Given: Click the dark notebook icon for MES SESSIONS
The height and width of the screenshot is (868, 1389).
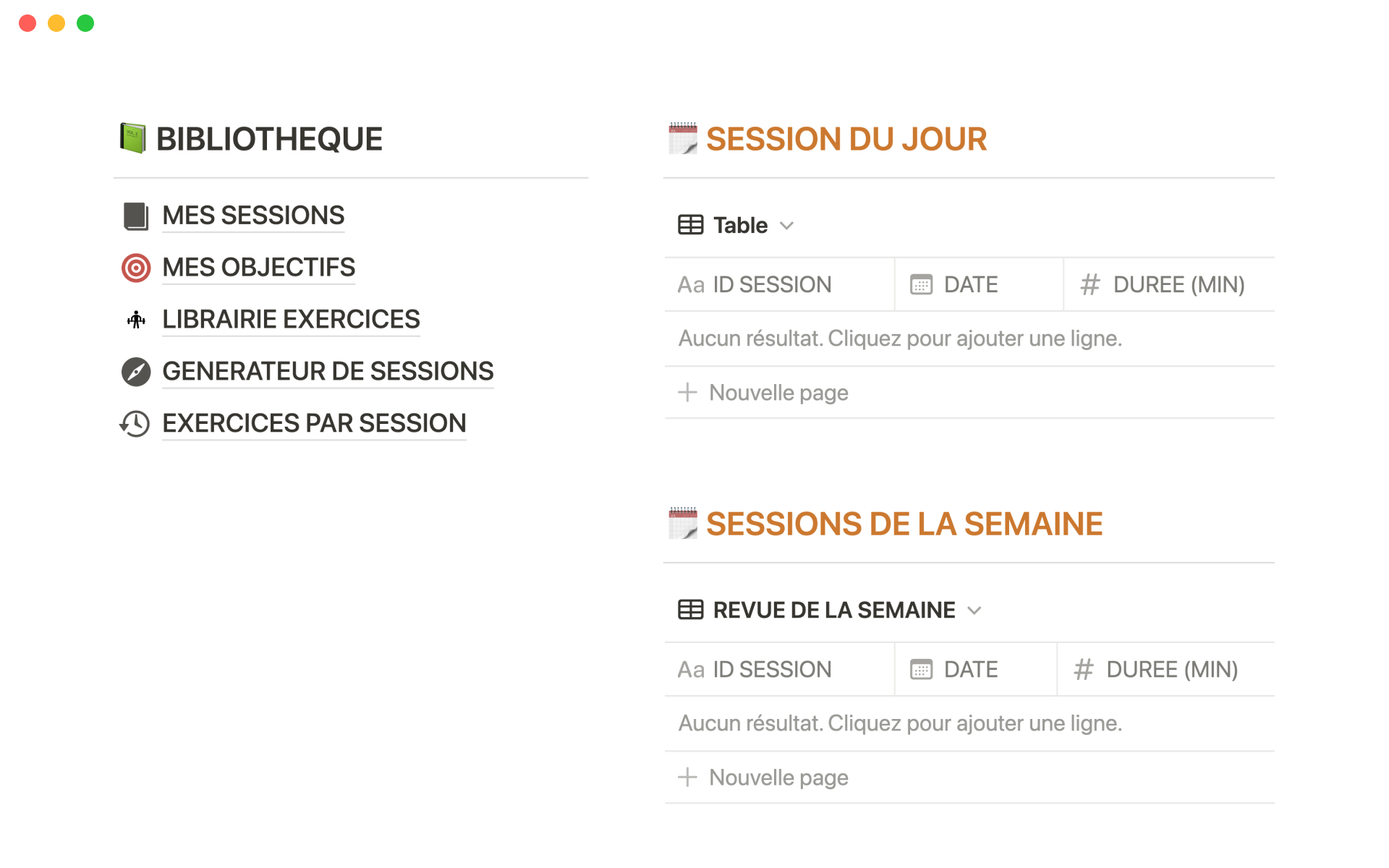Looking at the screenshot, I should [x=135, y=216].
